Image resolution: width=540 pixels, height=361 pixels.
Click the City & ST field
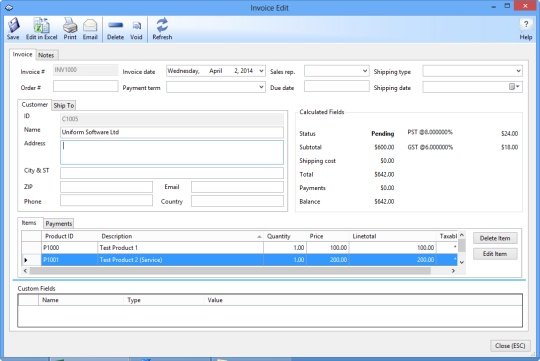coord(172,173)
